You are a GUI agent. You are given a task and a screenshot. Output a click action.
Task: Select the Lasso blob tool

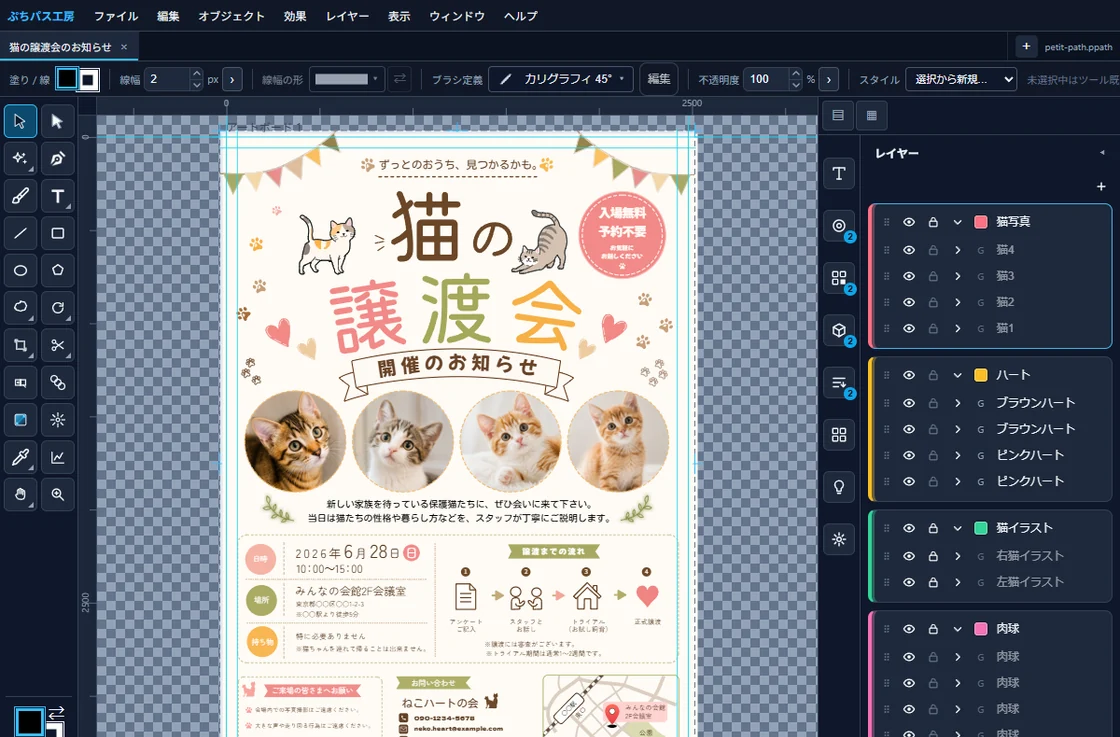[20, 307]
